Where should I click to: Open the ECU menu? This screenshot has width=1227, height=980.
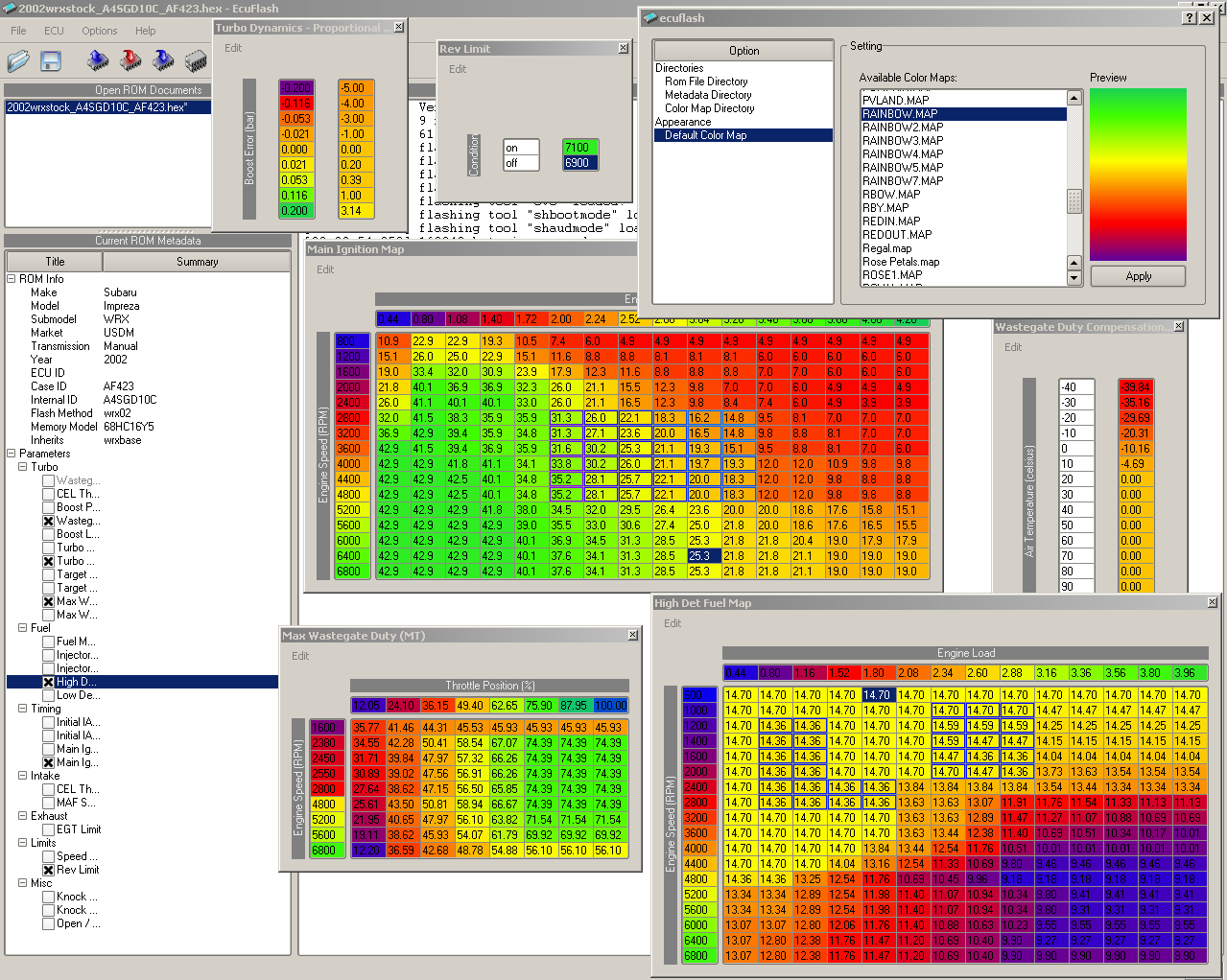(x=54, y=31)
